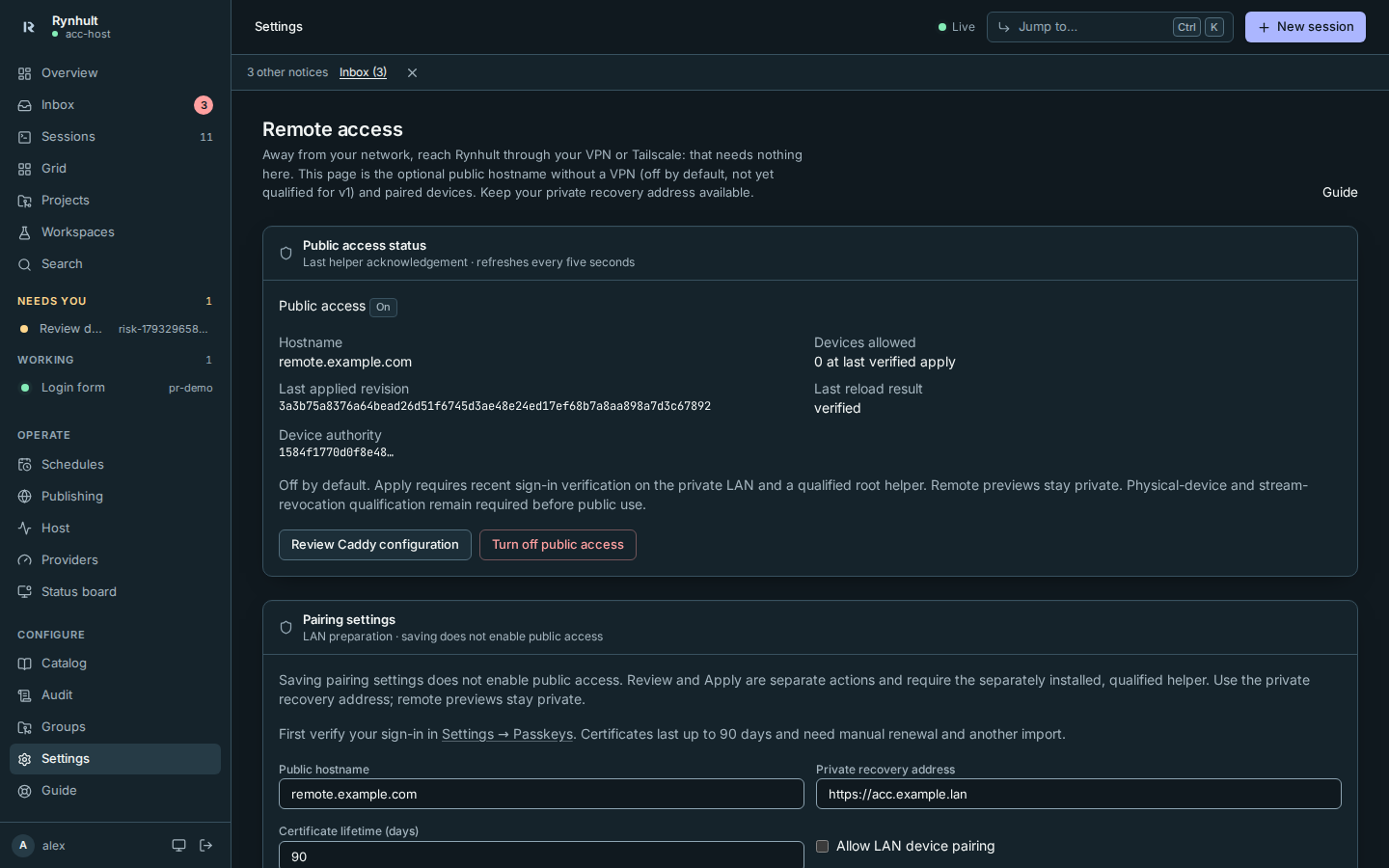Click the shield icon beside Pairing settings
This screenshot has width=1389, height=868.
286,628
